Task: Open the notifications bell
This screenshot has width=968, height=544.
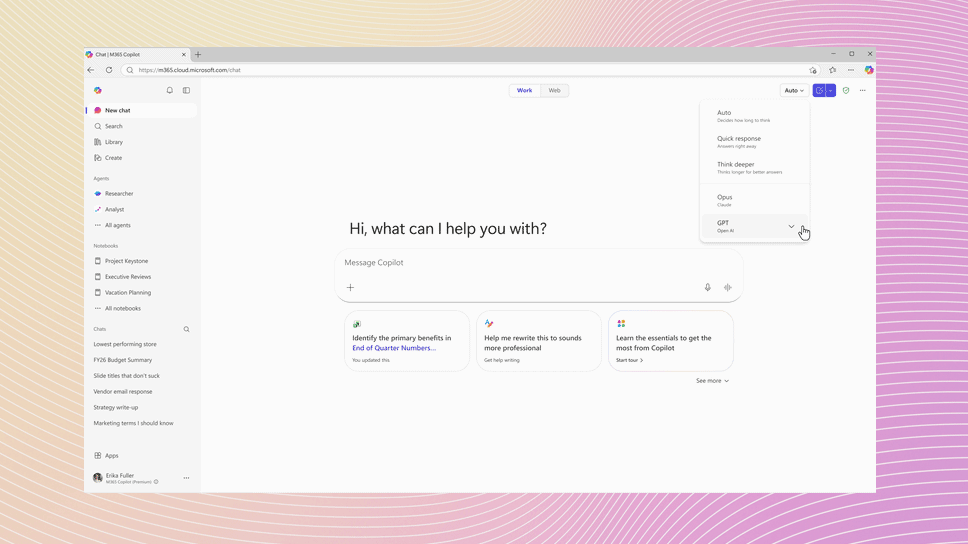Action: pos(170,90)
